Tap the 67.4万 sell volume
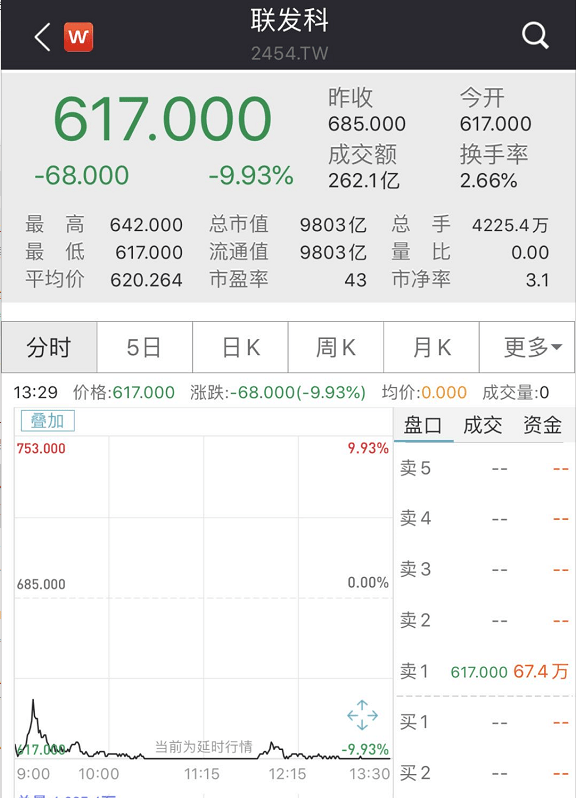 tap(540, 671)
